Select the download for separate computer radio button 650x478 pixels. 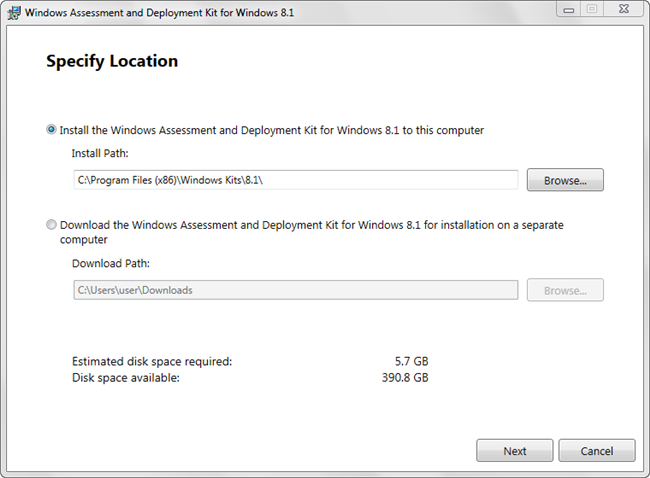pos(52,225)
